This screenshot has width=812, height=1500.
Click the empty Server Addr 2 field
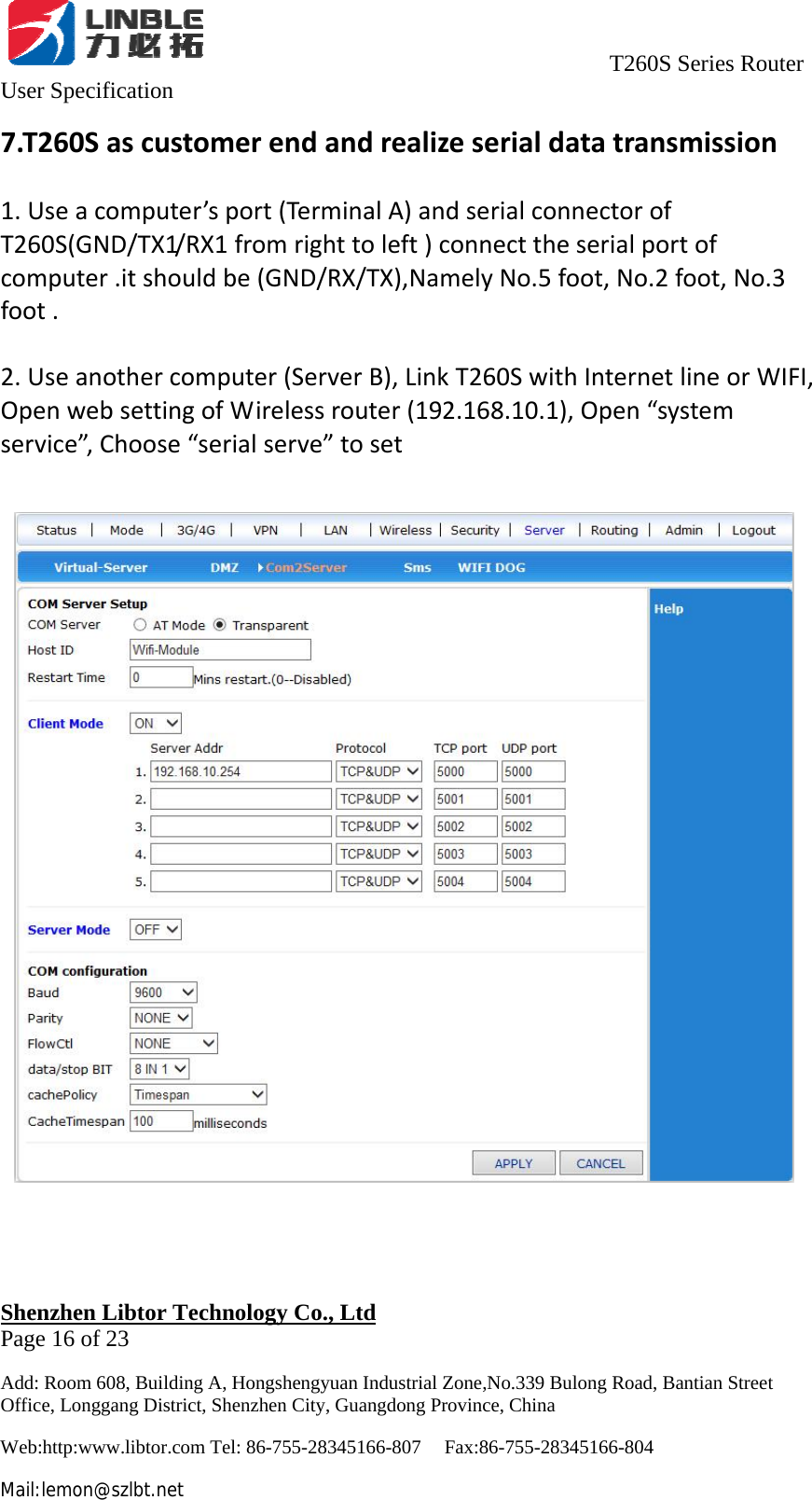(241, 799)
